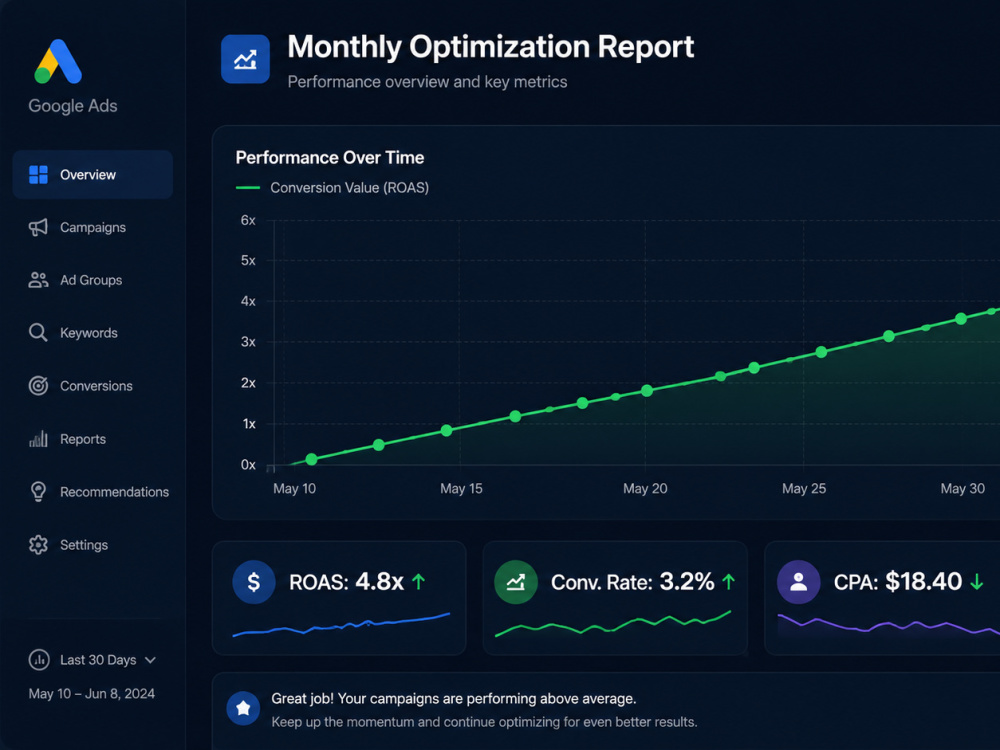Open Ad Groups
Screen dimensions: 1000x750
92,280
